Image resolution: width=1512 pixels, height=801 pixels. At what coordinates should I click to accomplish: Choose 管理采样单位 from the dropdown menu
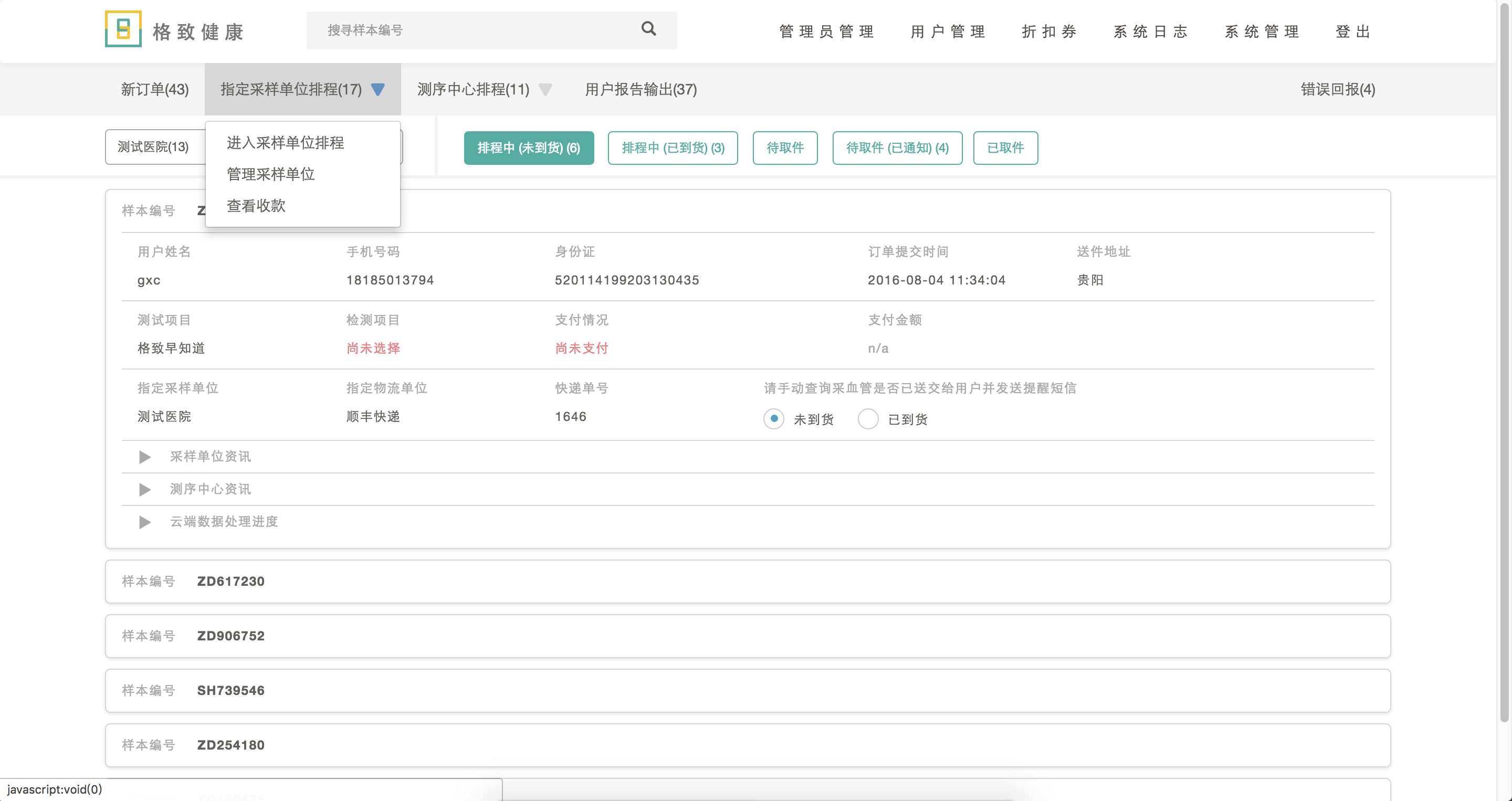(270, 174)
